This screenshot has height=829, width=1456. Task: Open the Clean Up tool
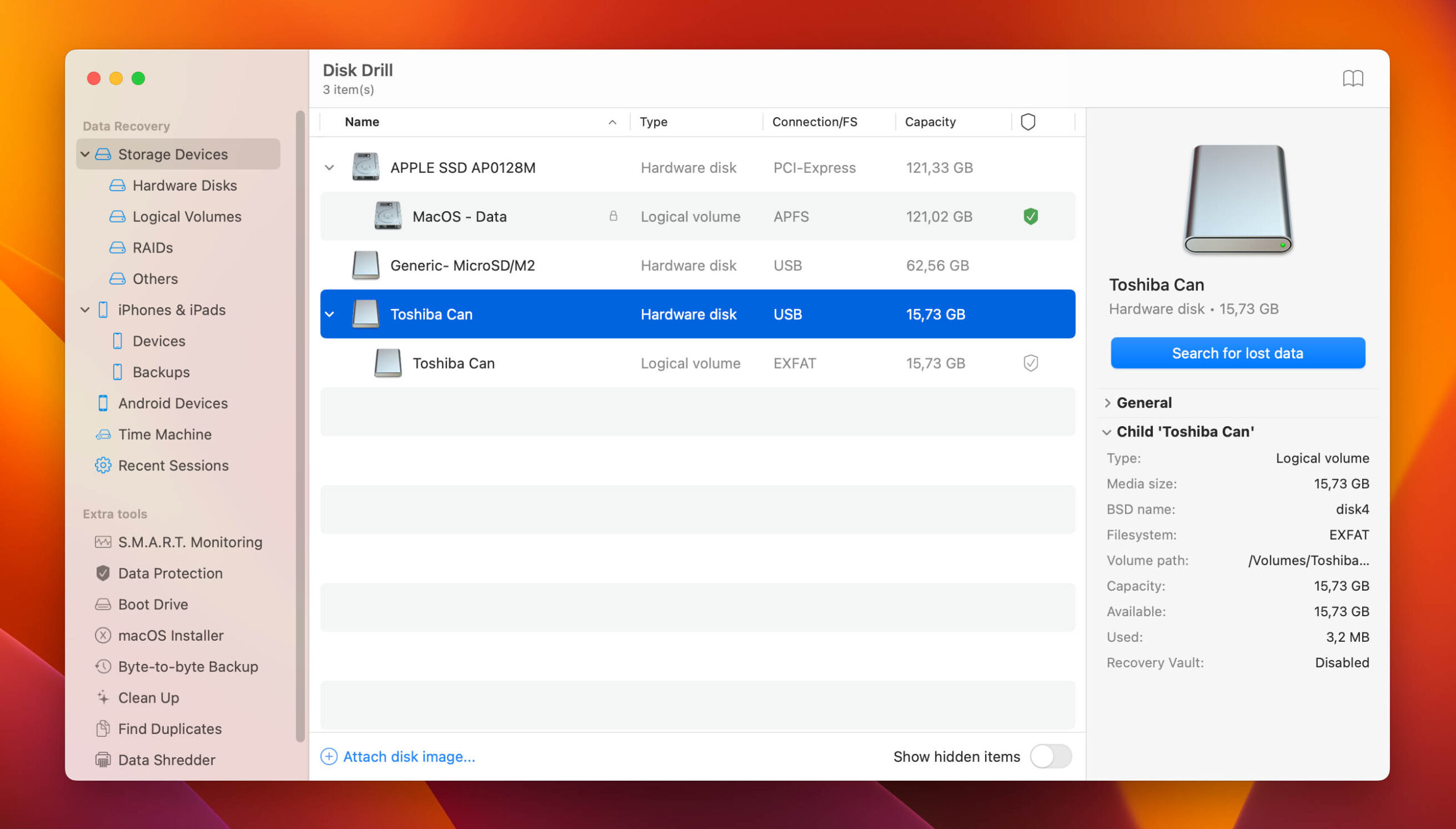[x=148, y=698]
